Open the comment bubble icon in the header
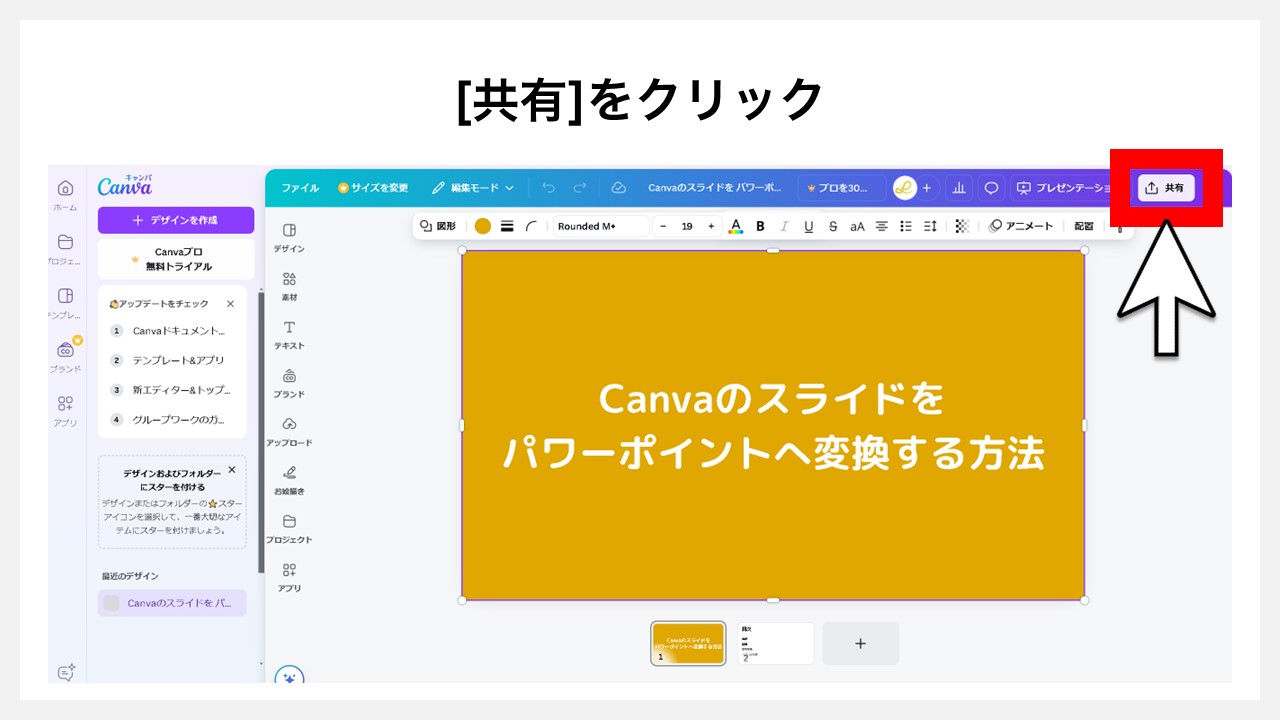 (991, 188)
